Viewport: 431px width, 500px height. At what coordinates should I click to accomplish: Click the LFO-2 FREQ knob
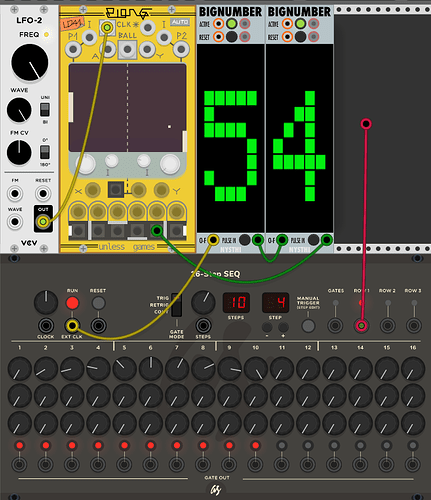(30, 62)
